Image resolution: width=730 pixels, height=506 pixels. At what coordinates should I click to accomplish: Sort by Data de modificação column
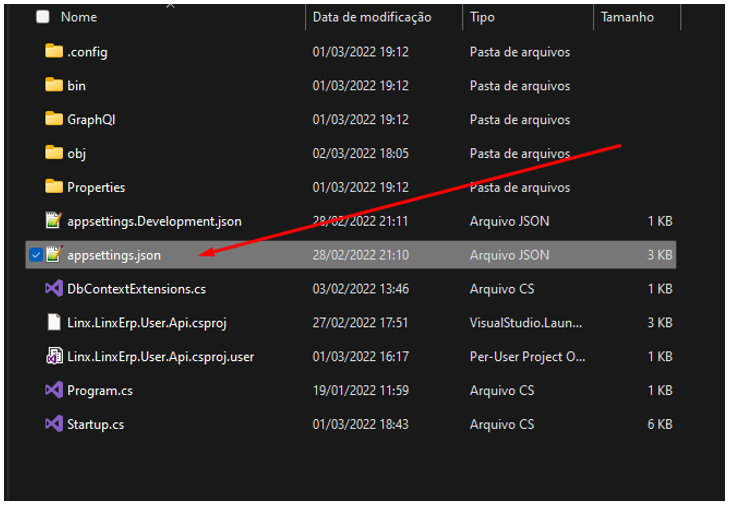coord(372,17)
